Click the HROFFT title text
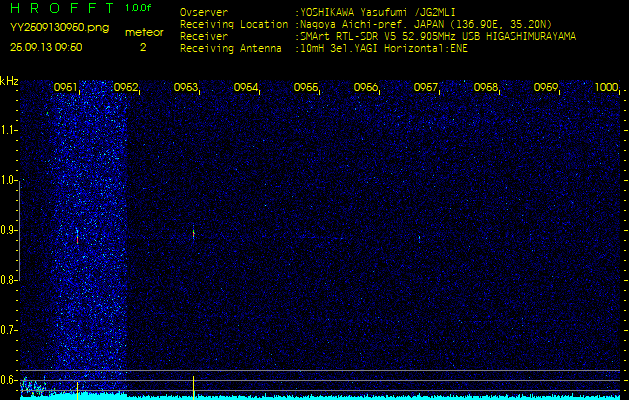The height and width of the screenshot is (400, 629). [63, 8]
